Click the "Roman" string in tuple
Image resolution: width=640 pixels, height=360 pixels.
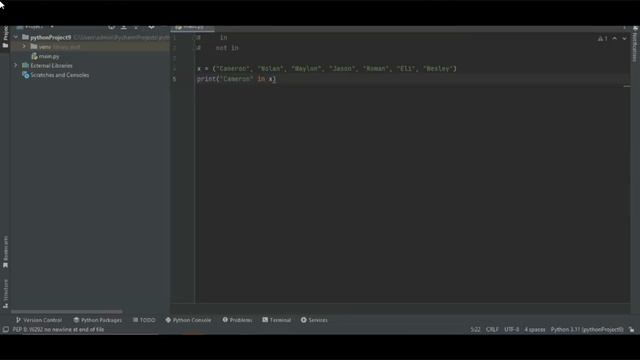[376, 69]
